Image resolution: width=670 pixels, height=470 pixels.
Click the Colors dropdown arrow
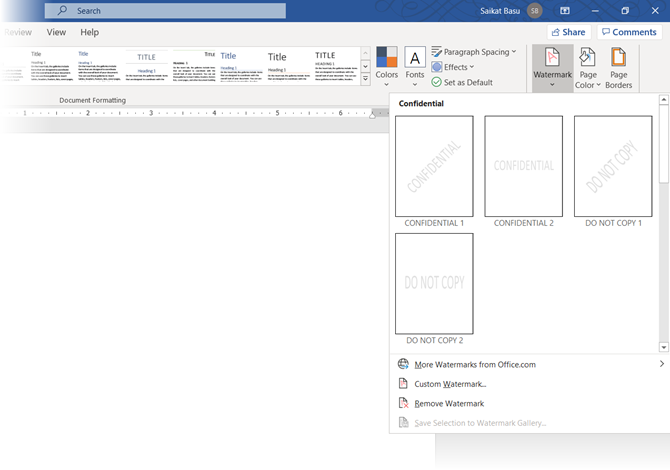point(387,84)
